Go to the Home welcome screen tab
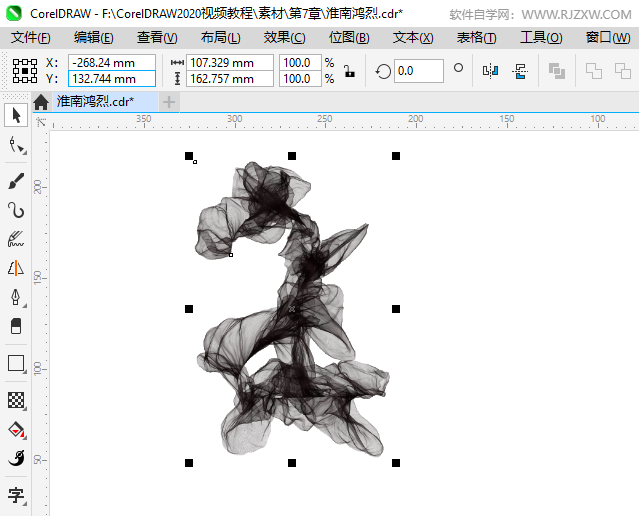Screen dimensions: 639x516 click(41, 102)
